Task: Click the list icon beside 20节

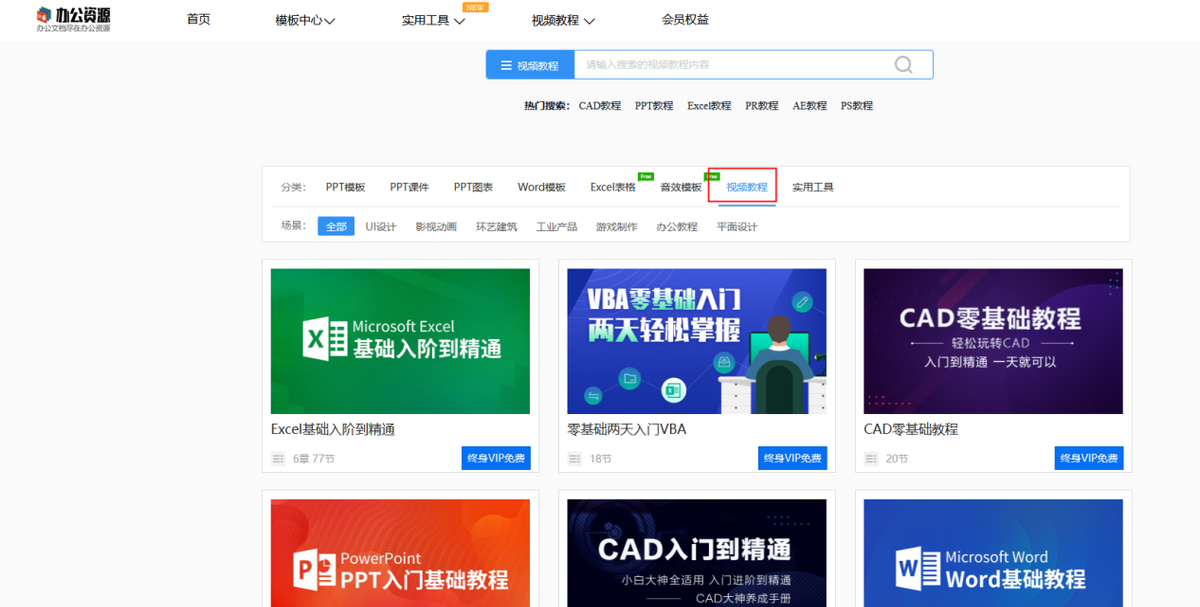Action: [872, 459]
